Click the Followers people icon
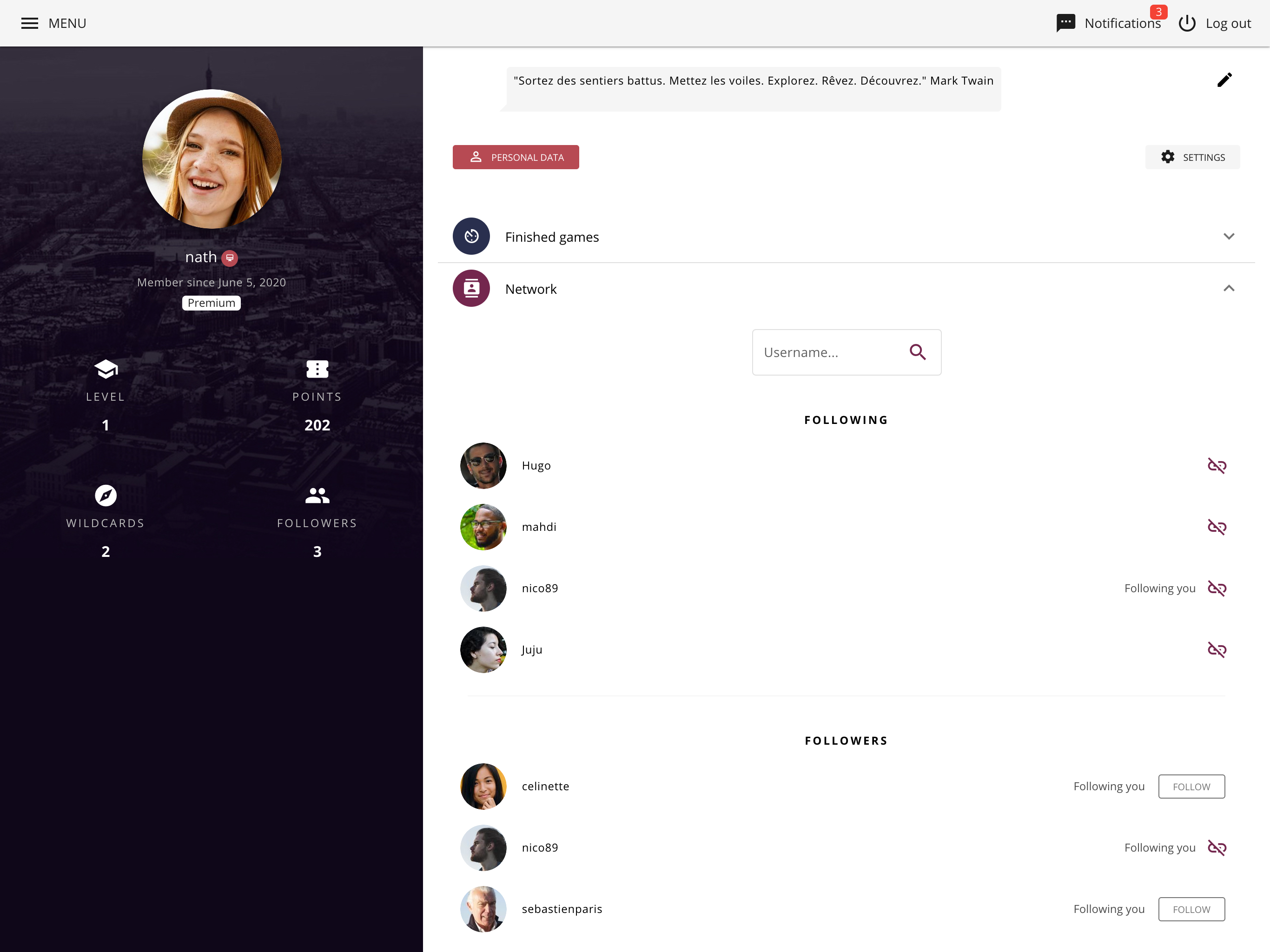This screenshot has width=1270, height=952. coord(317,496)
